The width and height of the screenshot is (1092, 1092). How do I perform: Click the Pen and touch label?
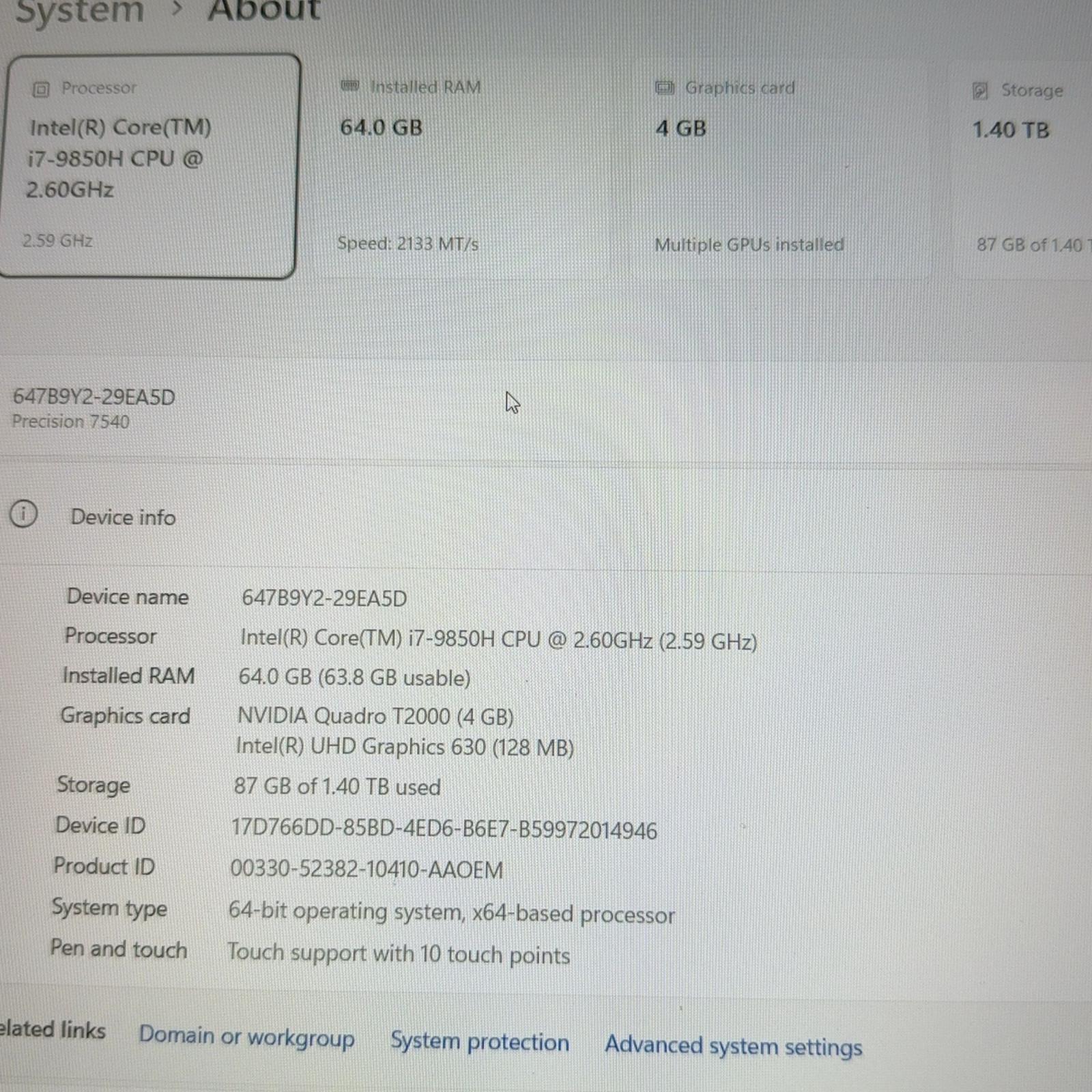pyautogui.click(x=119, y=949)
